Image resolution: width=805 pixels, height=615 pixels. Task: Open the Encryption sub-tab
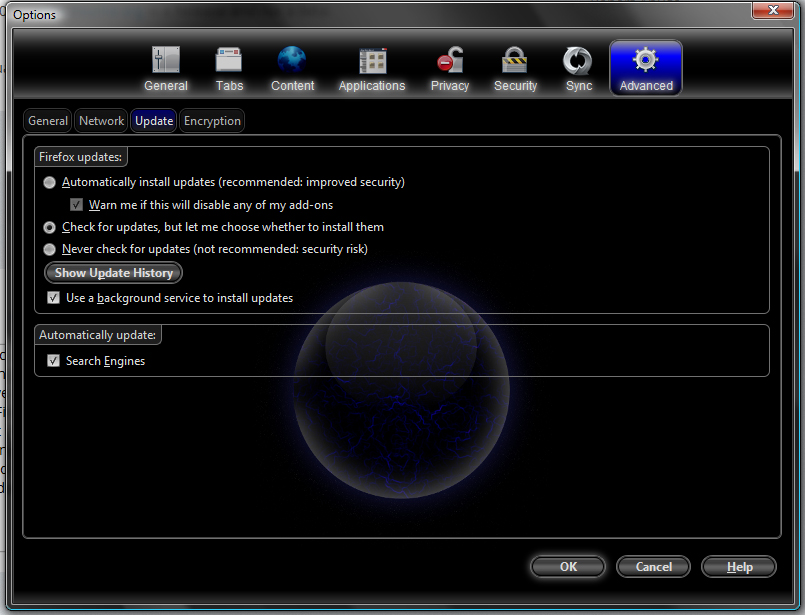tap(212, 121)
